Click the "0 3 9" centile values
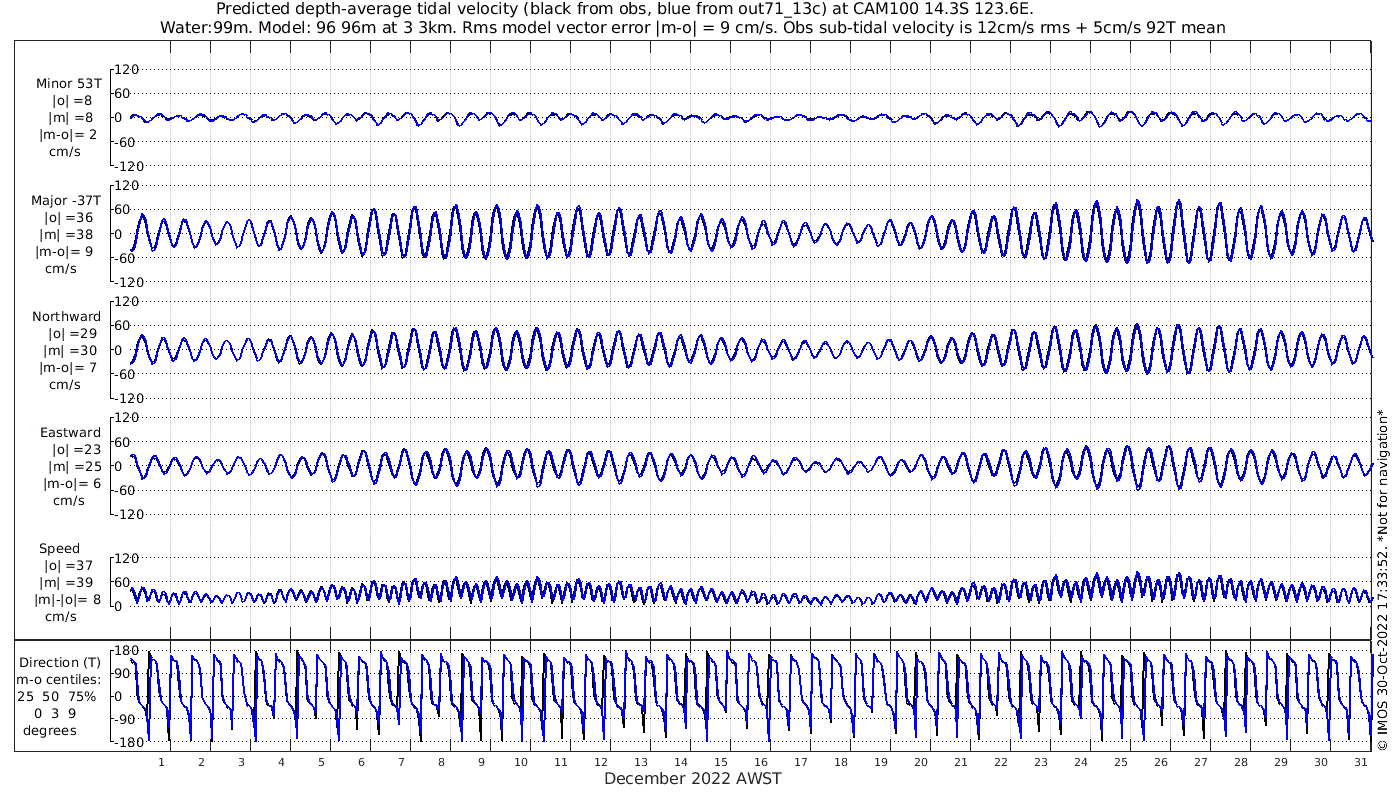This screenshot has height=800, width=1400. click(54, 713)
